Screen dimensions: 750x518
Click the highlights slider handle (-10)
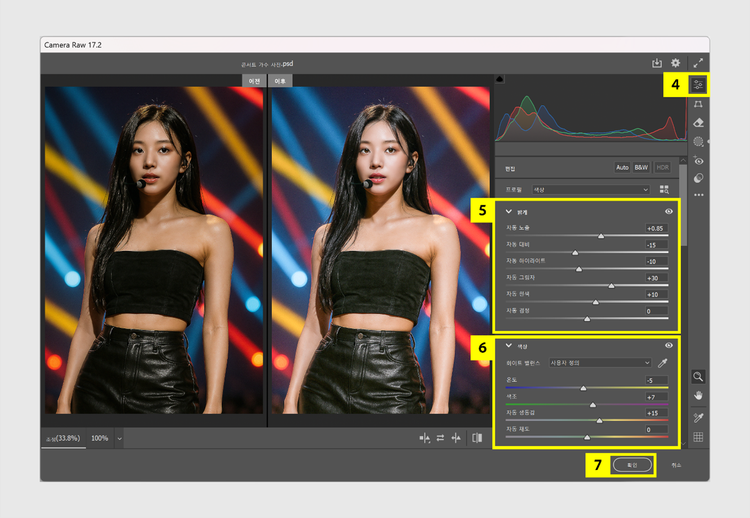(x=579, y=269)
